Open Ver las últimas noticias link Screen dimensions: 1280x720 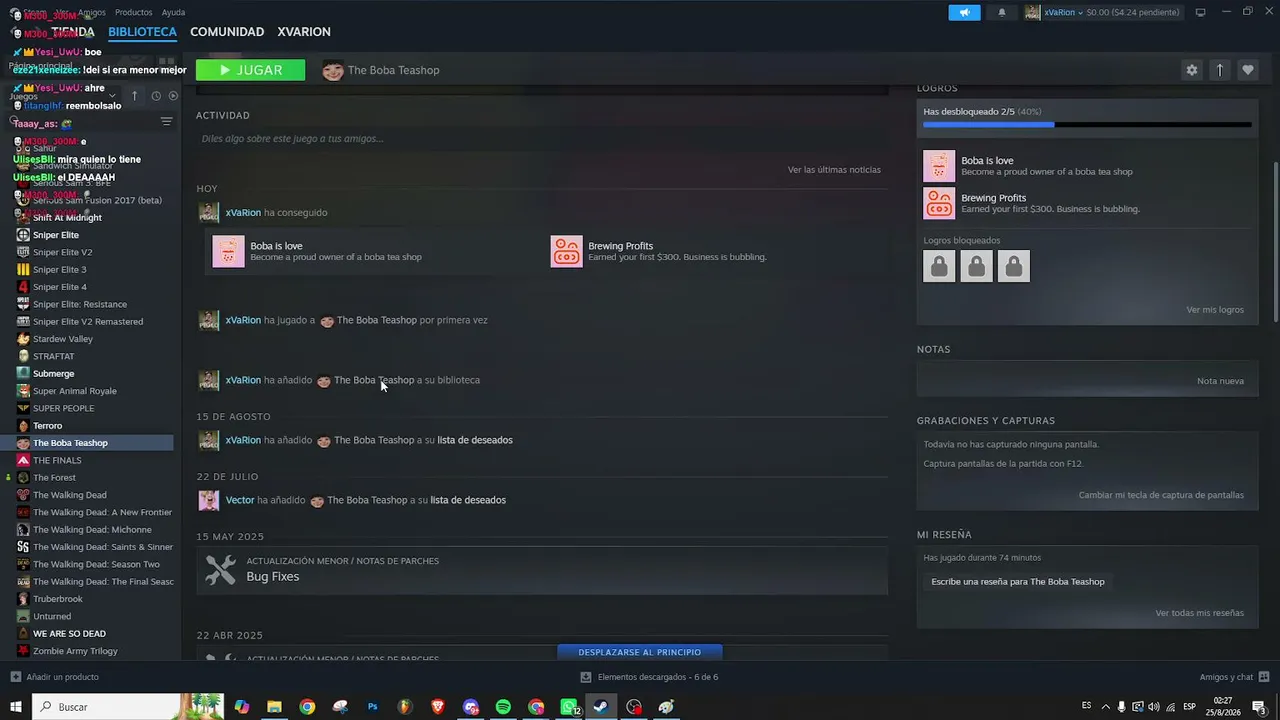(834, 170)
